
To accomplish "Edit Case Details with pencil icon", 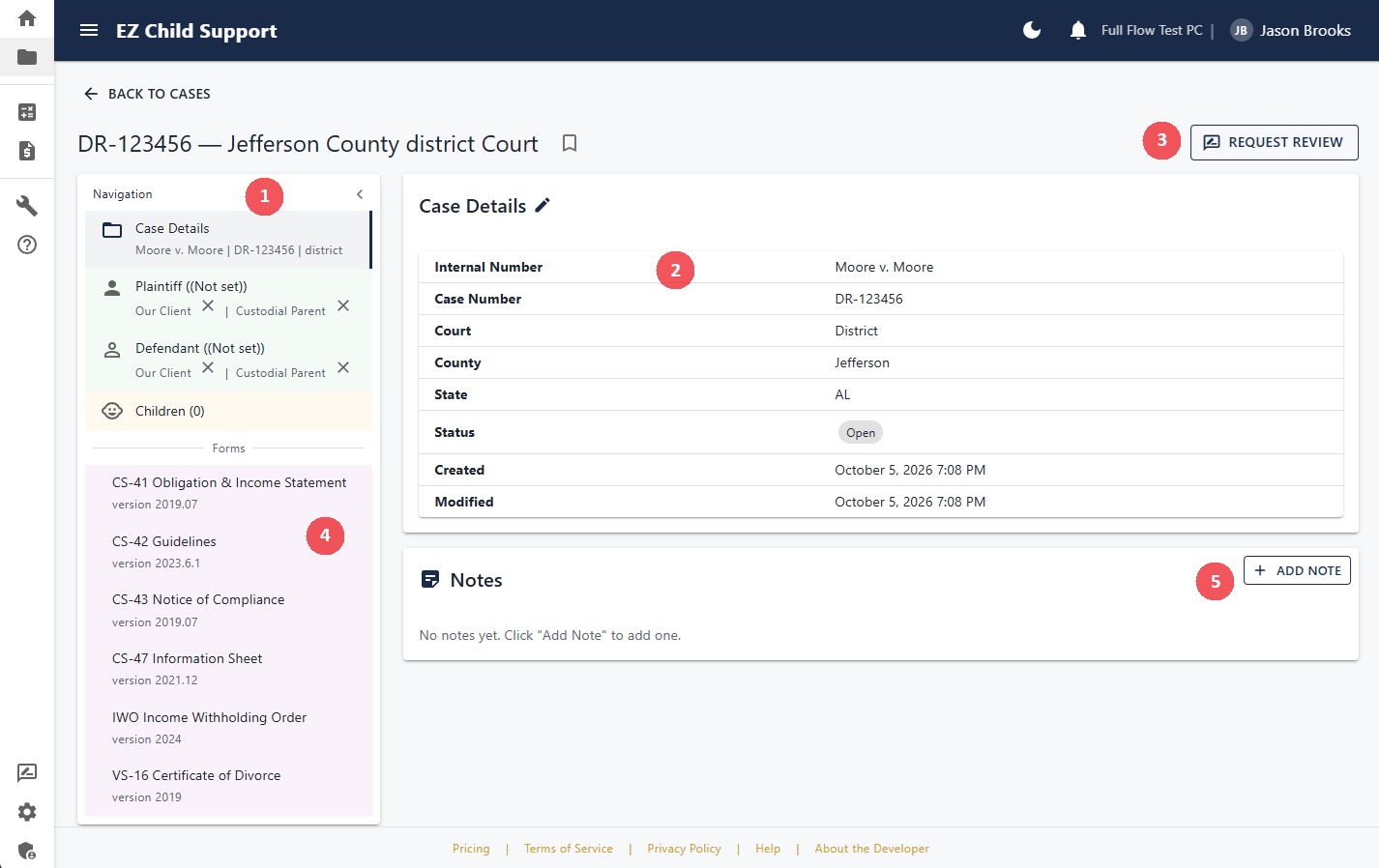I will (543, 205).
